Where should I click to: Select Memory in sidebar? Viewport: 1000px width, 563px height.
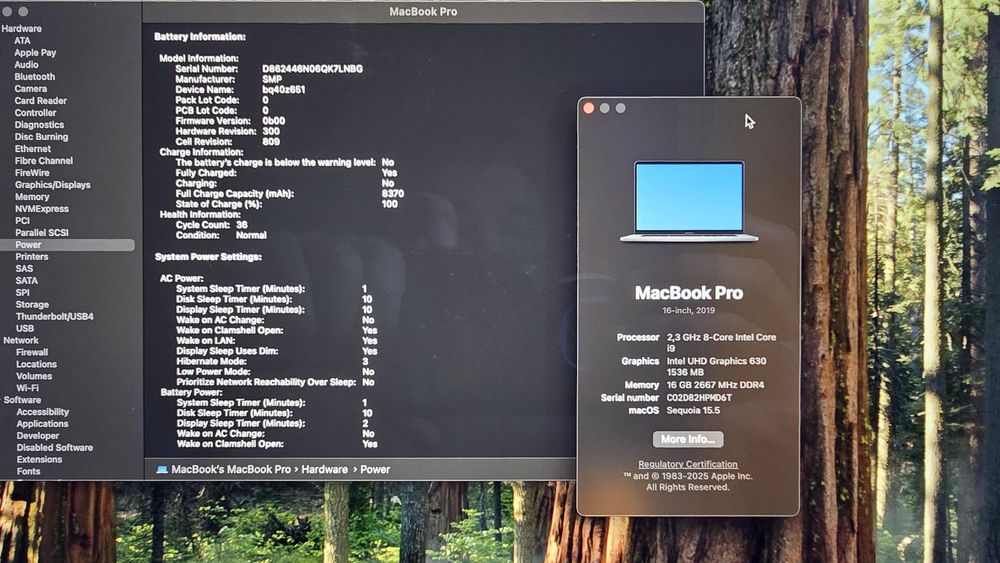pos(33,197)
